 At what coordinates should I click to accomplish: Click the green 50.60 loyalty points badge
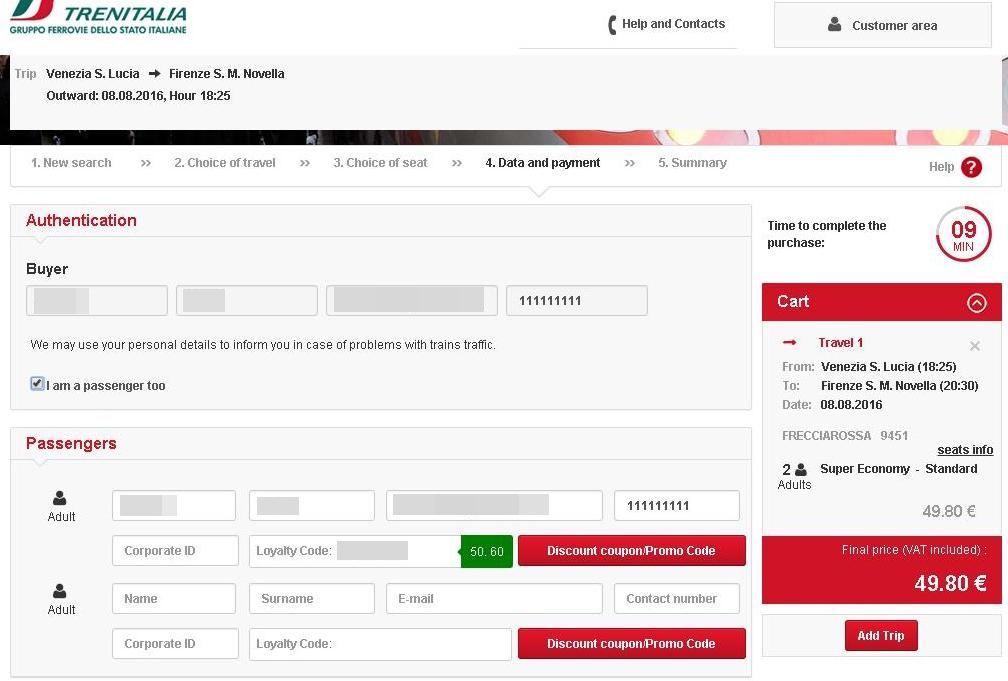tap(487, 551)
